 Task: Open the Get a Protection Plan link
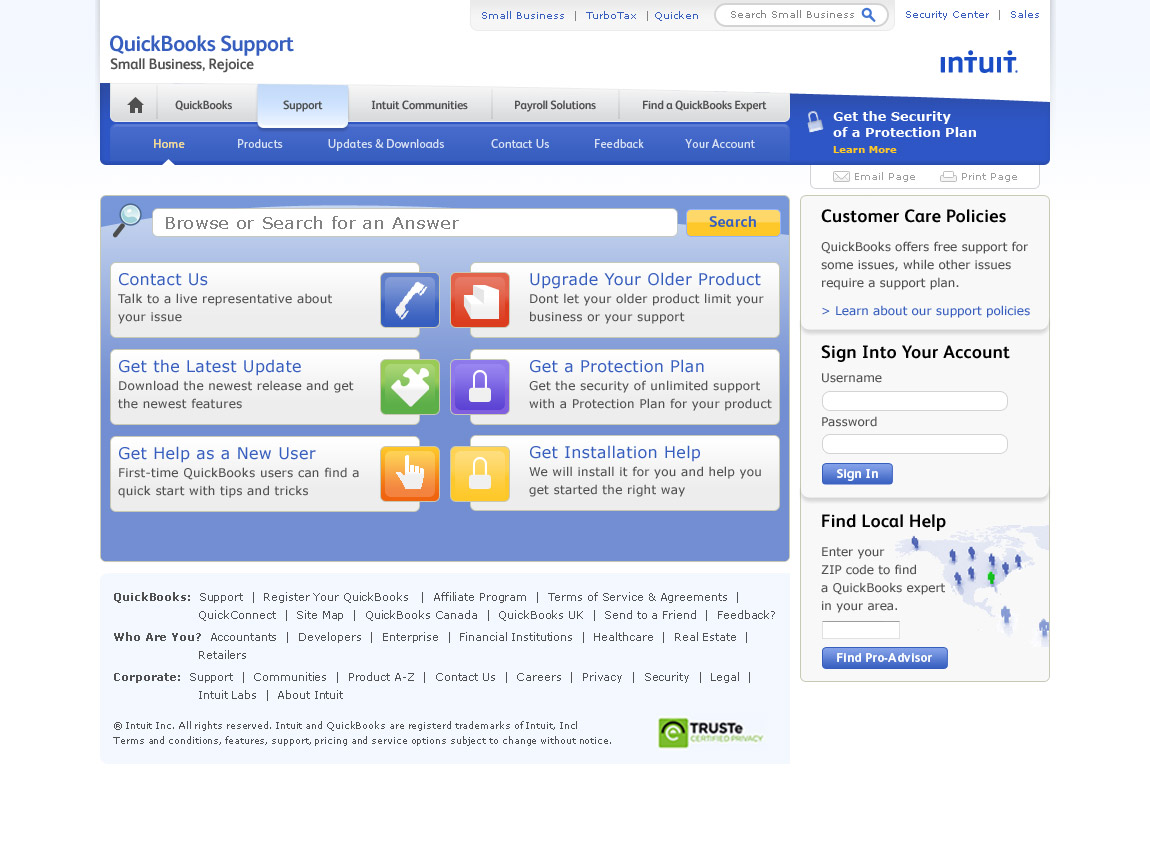click(617, 366)
